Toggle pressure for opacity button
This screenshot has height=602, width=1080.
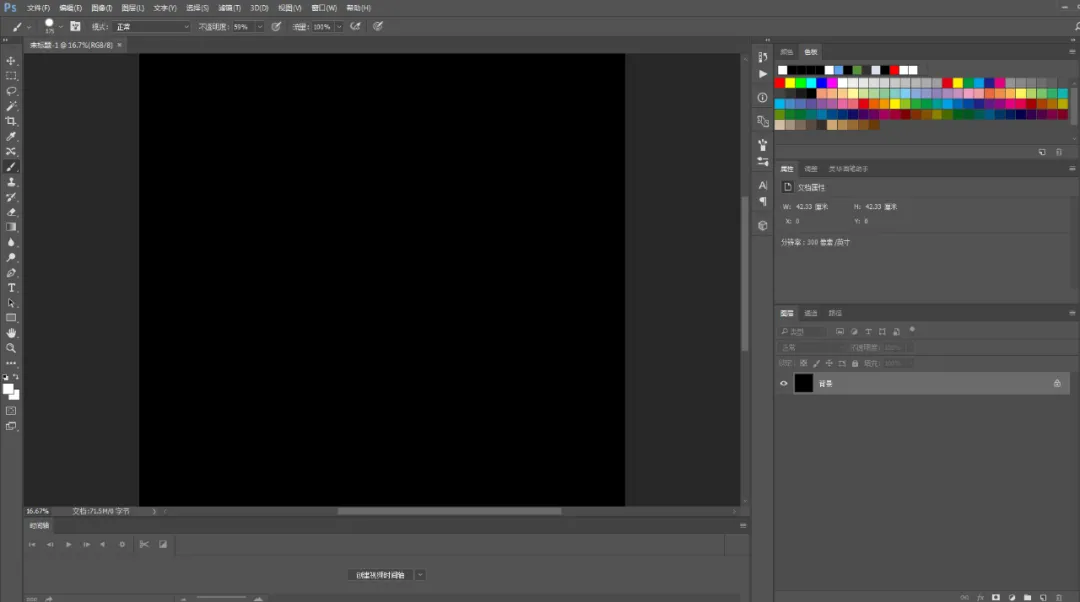276,27
